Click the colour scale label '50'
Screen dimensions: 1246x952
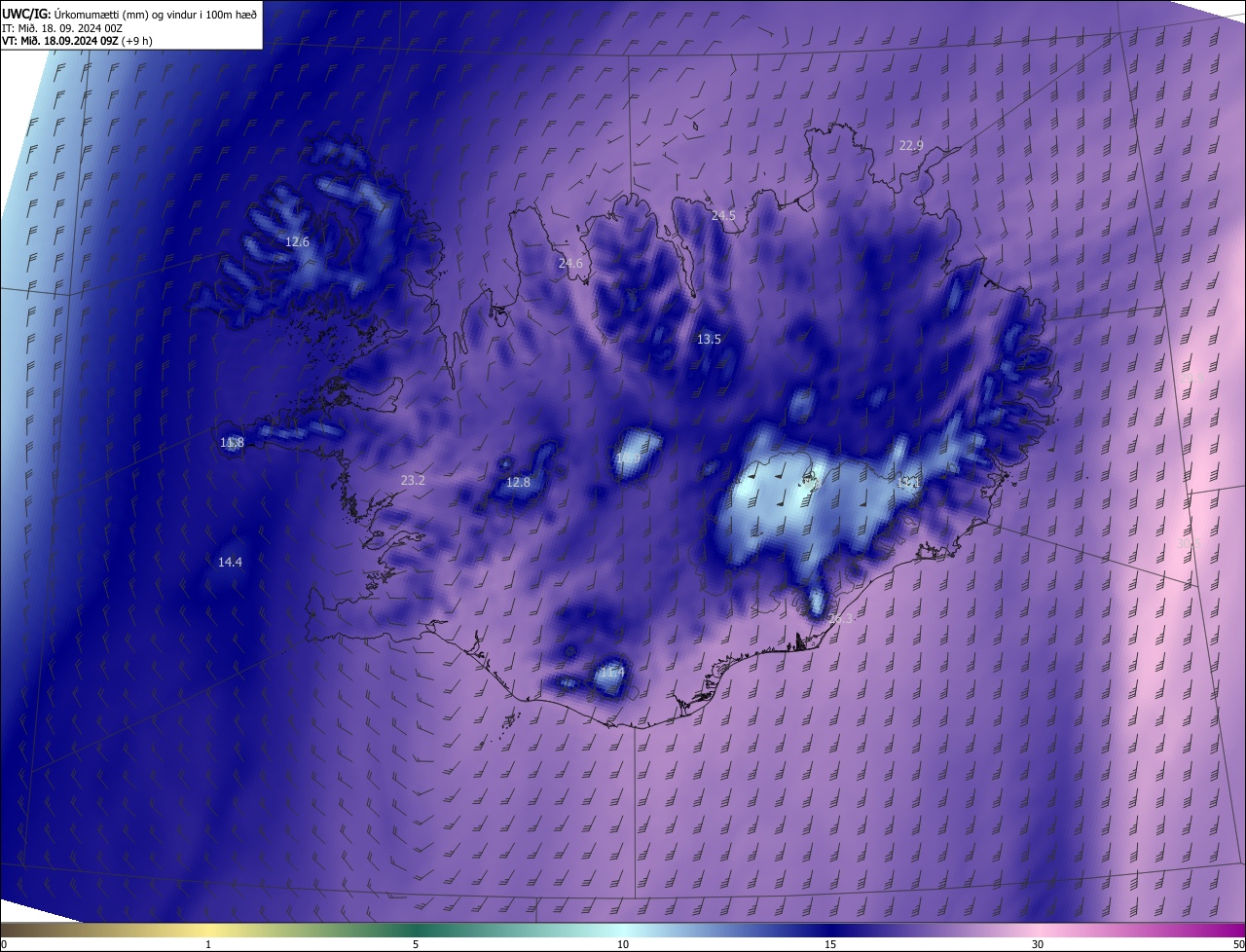[x=1238, y=944]
